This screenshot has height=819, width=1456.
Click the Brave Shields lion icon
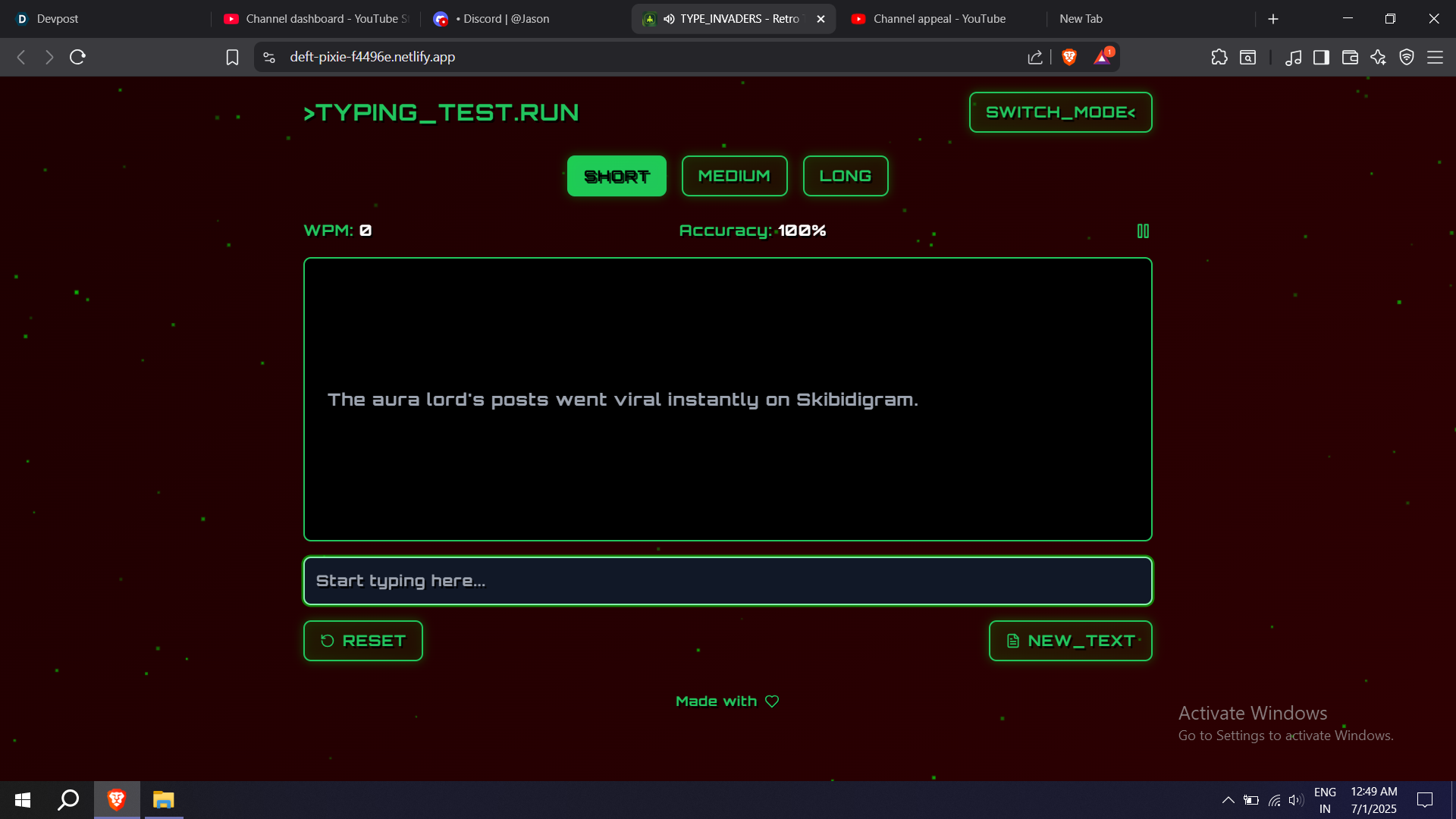(x=1069, y=57)
